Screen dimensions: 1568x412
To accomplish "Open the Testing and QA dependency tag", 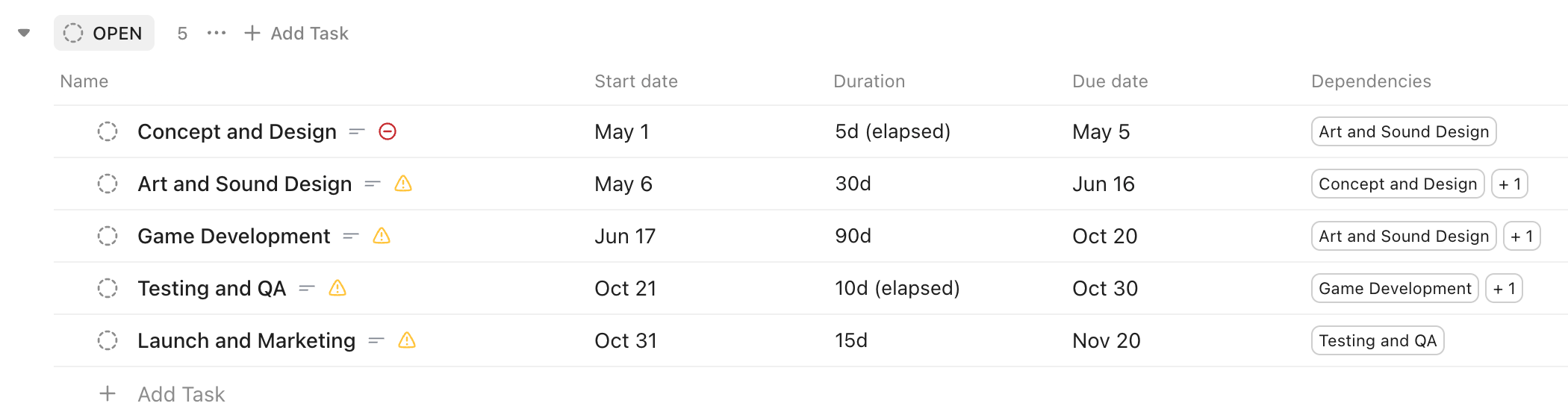I will [x=1378, y=340].
